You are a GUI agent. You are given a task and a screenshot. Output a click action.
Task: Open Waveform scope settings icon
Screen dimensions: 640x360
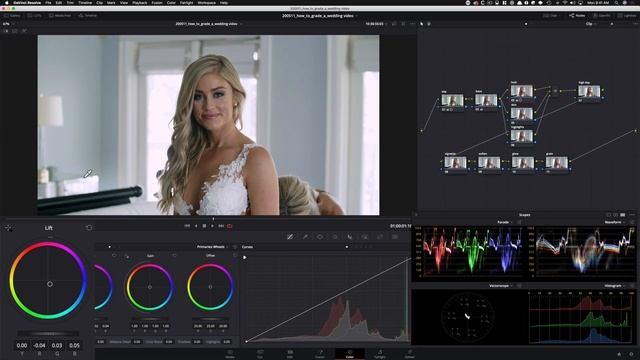tap(632, 222)
